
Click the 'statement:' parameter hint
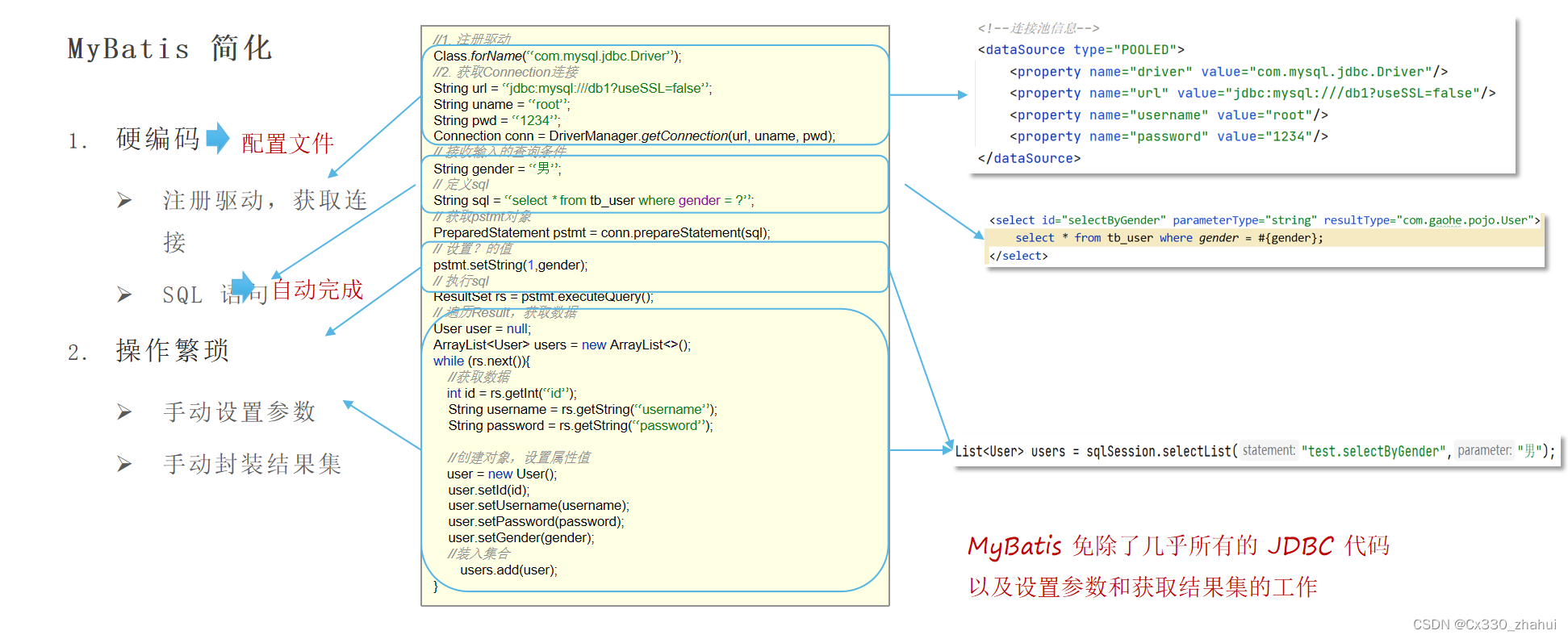(1269, 450)
